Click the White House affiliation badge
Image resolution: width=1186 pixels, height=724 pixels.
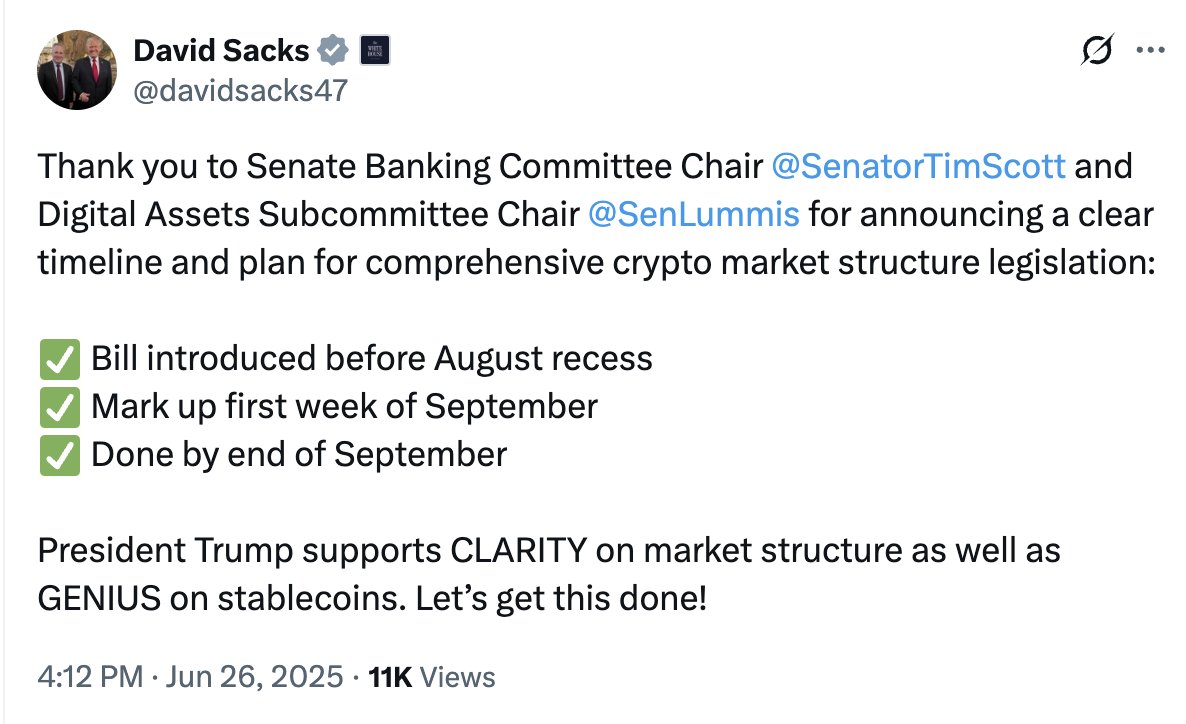click(374, 50)
